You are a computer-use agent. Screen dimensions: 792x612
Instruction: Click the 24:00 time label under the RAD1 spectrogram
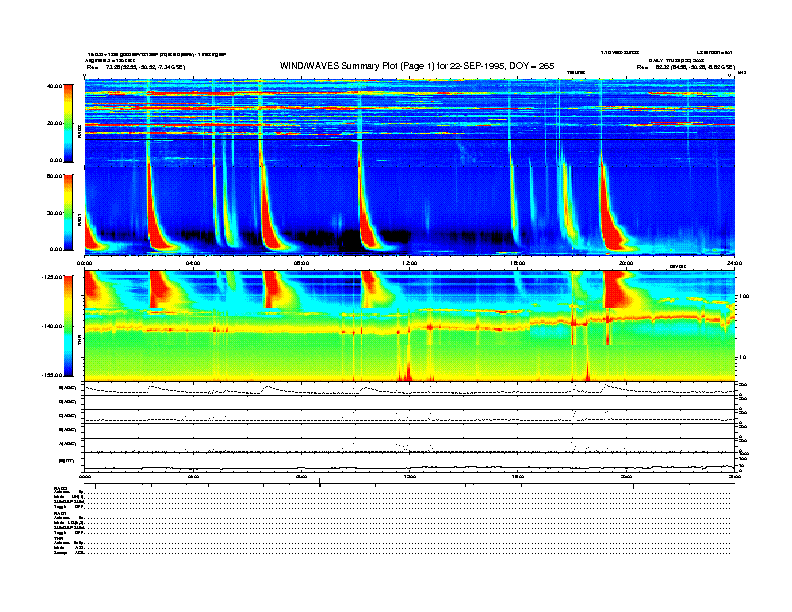click(x=734, y=263)
